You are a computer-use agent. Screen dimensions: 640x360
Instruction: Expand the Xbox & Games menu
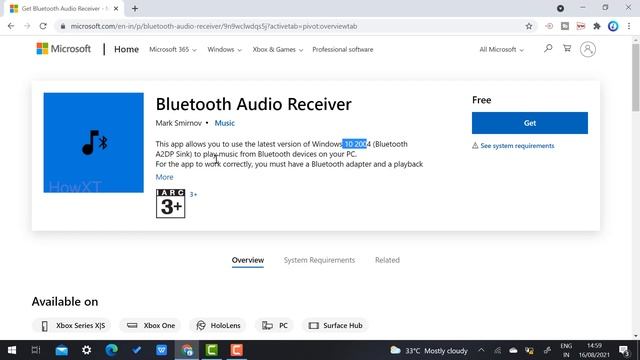pyautogui.click(x=278, y=49)
